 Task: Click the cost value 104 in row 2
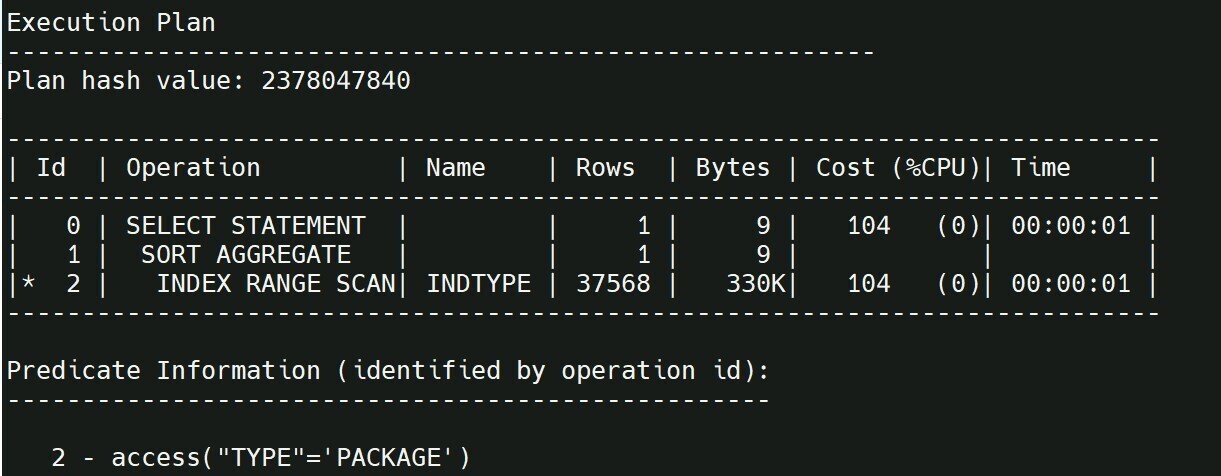[x=868, y=284]
